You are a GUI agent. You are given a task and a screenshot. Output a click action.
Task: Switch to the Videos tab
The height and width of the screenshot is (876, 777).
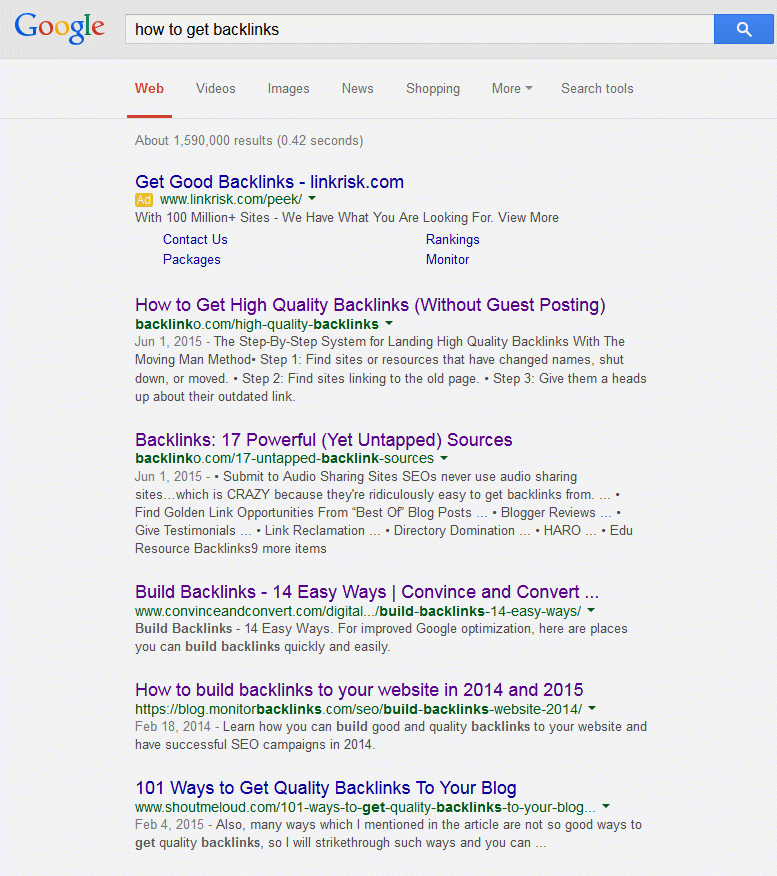[216, 88]
